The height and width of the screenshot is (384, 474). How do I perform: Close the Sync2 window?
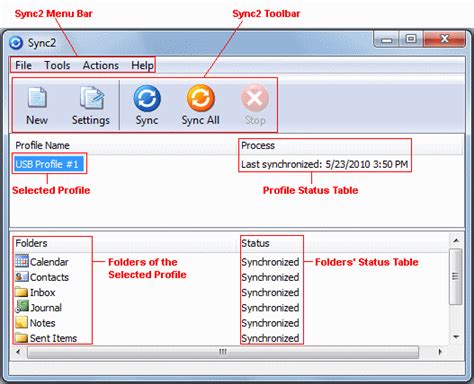pyautogui.click(x=444, y=39)
